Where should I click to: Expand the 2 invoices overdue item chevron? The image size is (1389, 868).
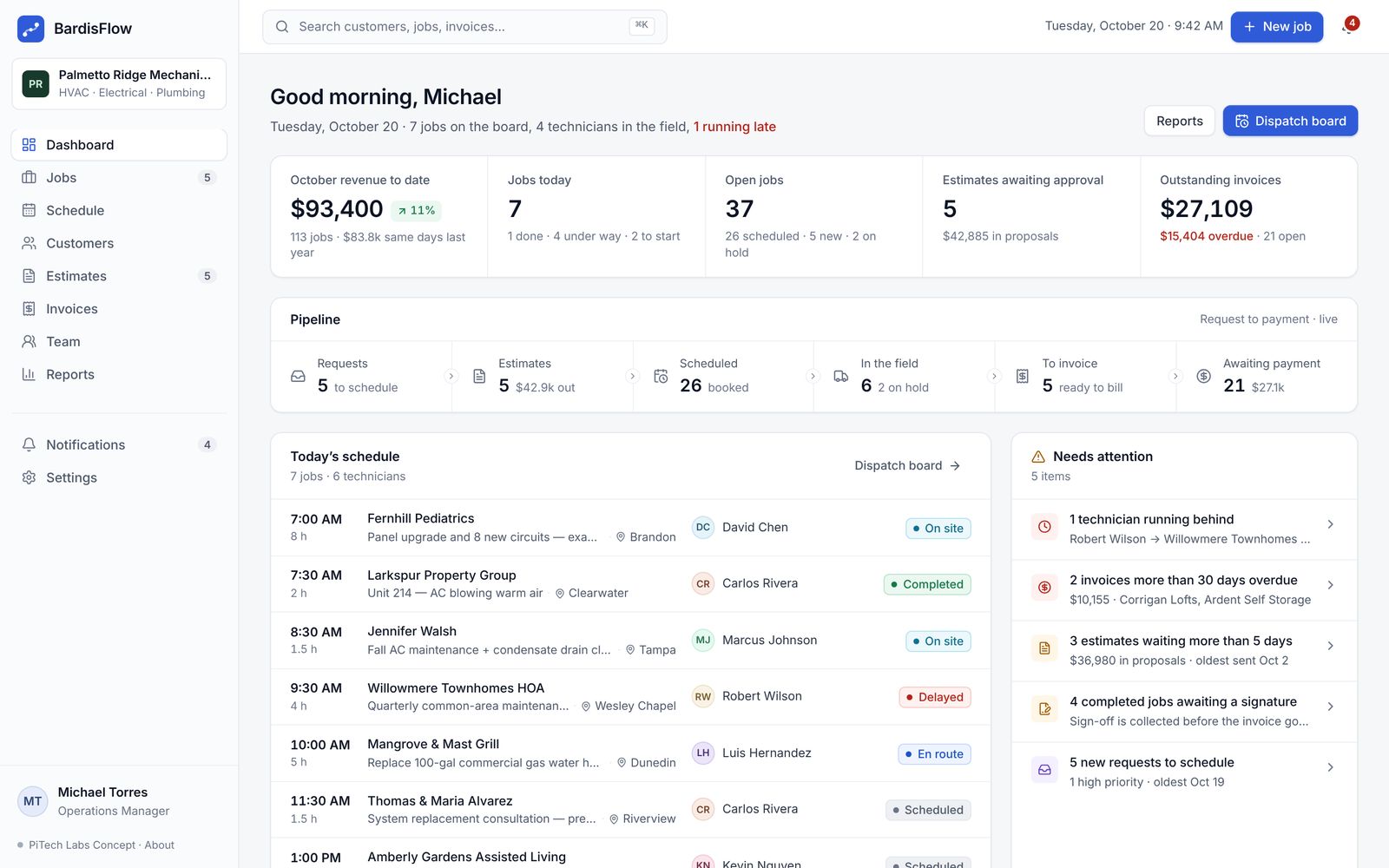click(1330, 585)
